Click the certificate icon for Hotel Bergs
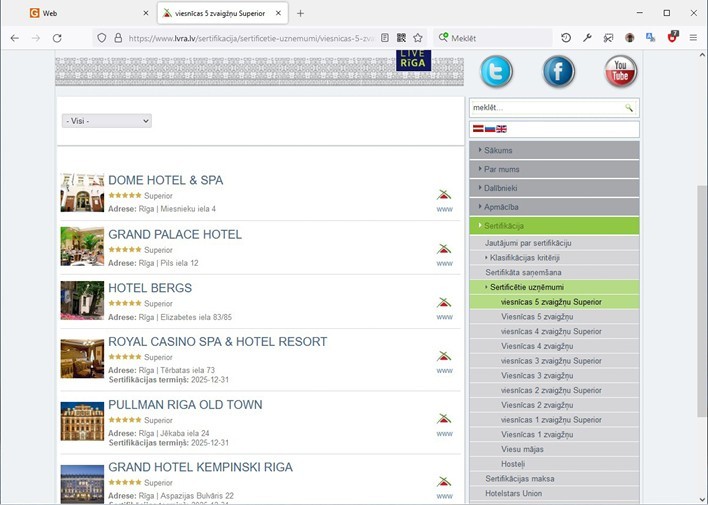 point(444,302)
